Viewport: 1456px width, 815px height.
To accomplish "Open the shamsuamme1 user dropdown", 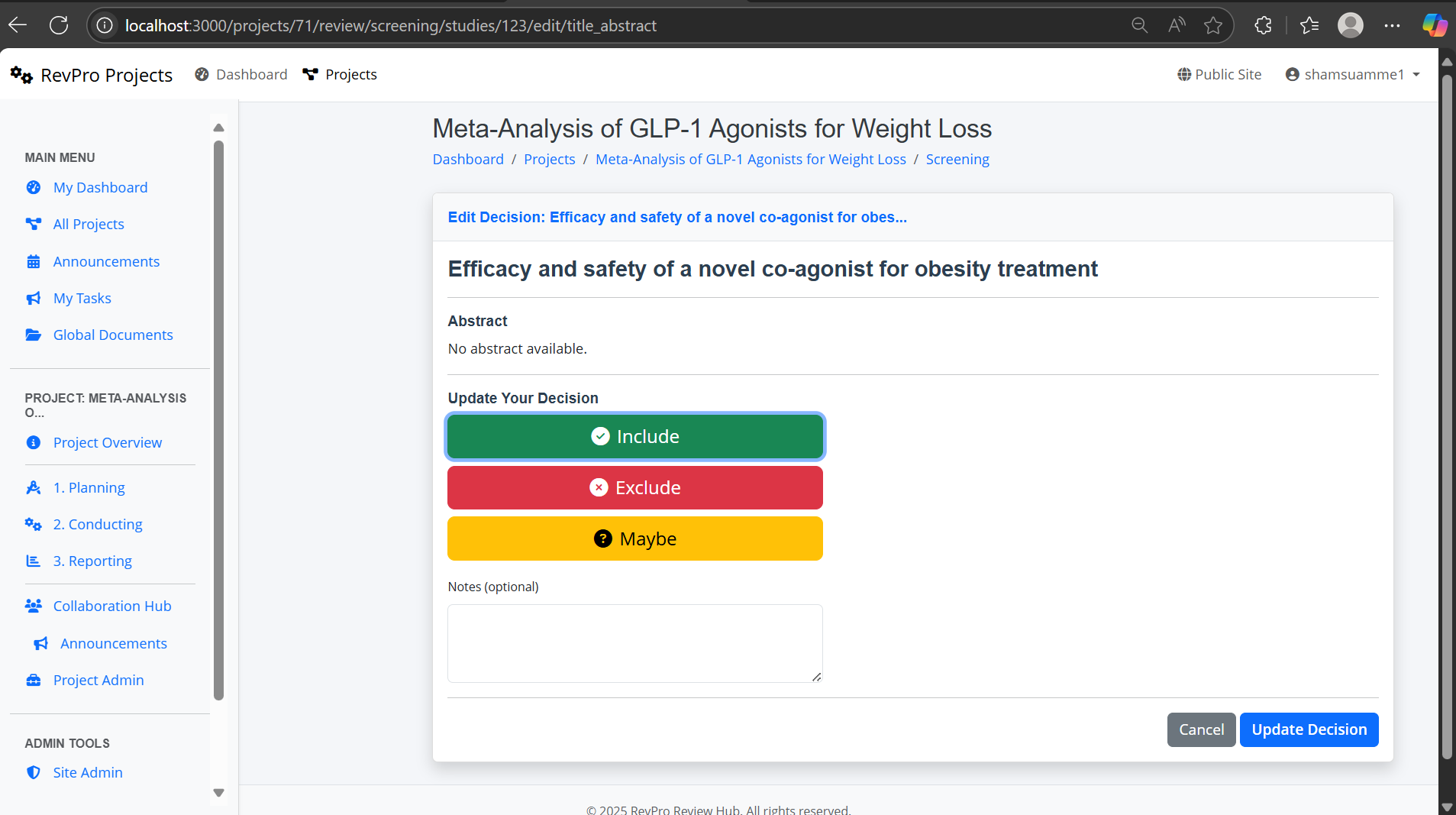I will pos(1353,74).
